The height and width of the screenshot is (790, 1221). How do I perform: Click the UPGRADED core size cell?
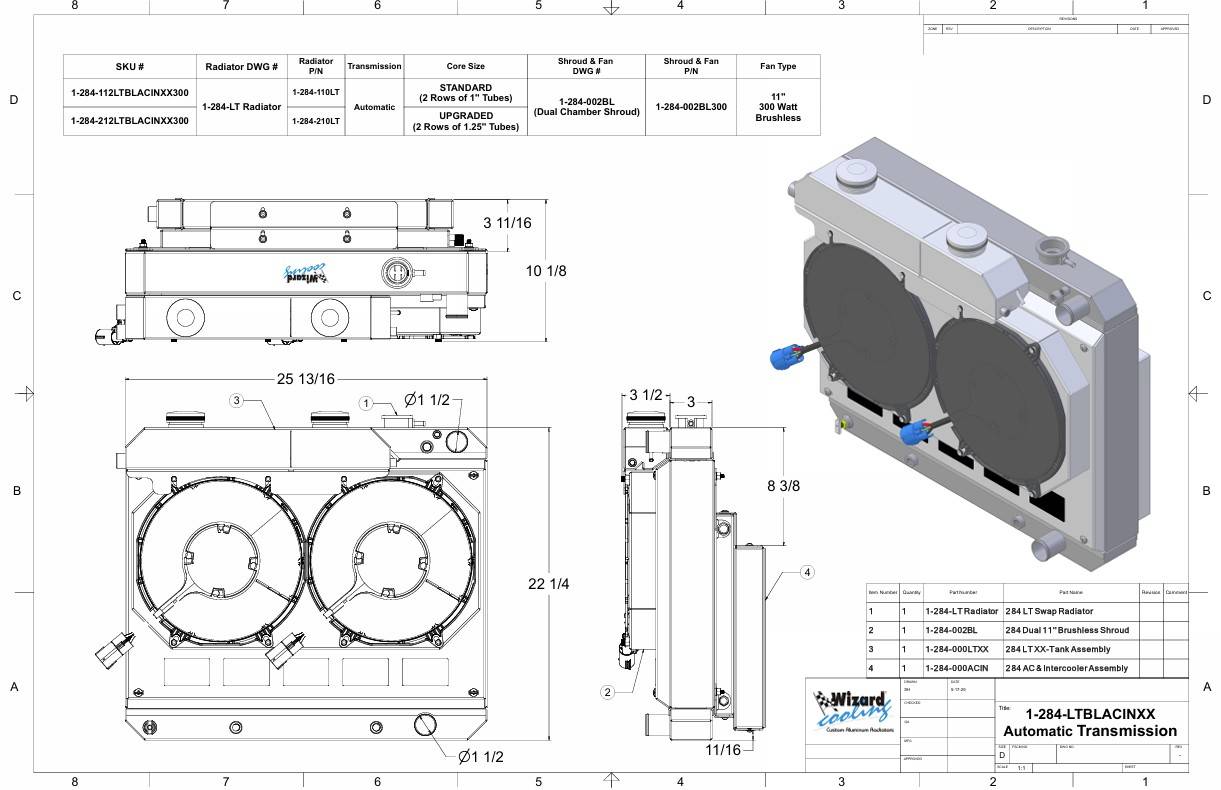click(466, 121)
